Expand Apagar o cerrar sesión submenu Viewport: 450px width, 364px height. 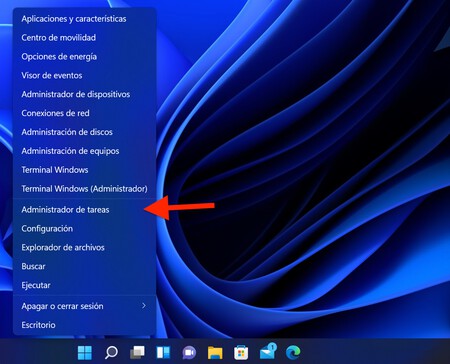coord(84,306)
